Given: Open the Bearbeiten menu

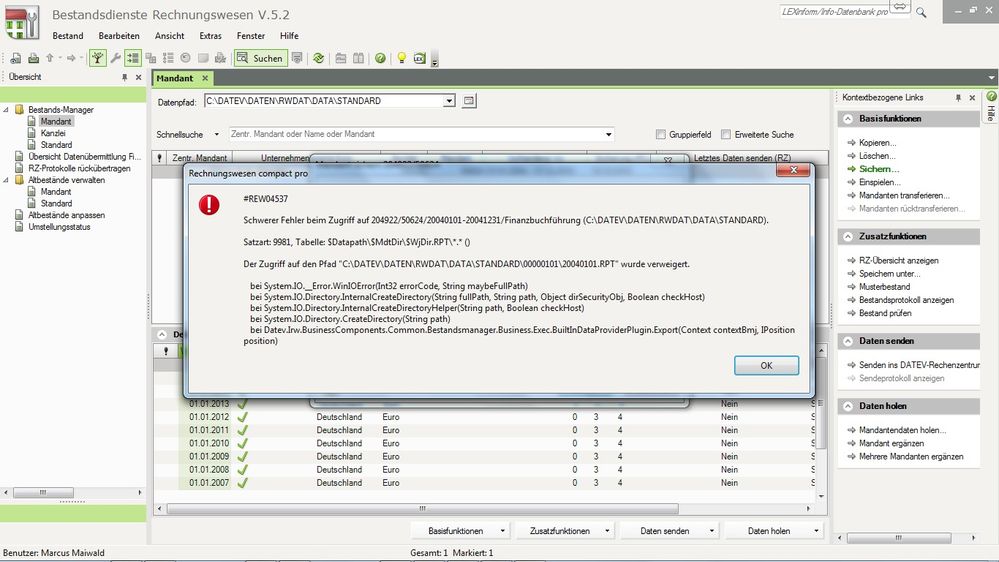Looking at the screenshot, I should click(x=119, y=36).
